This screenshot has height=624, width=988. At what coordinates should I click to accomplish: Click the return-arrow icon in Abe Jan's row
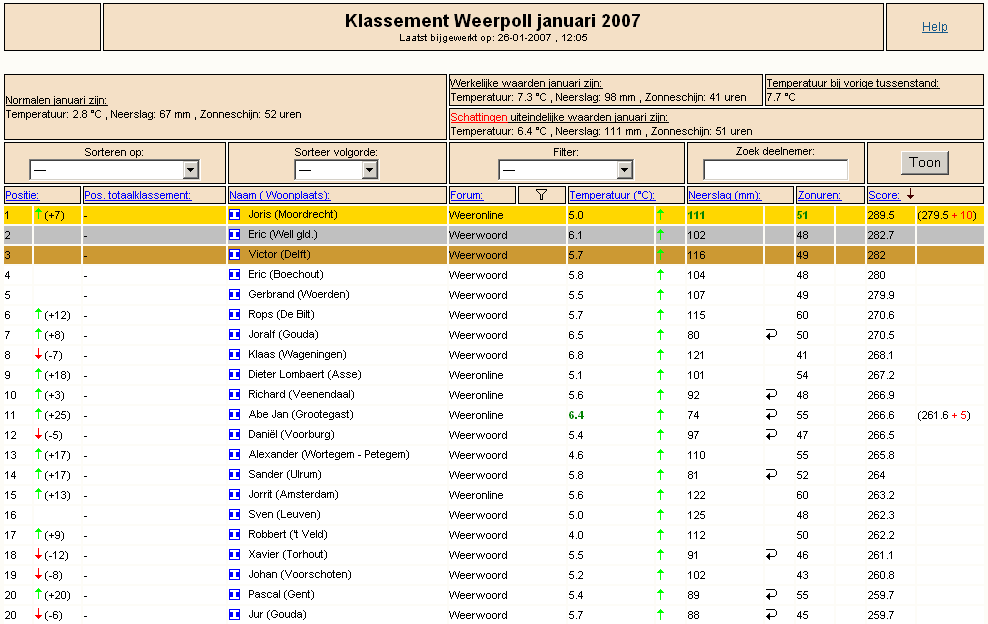[771, 415]
